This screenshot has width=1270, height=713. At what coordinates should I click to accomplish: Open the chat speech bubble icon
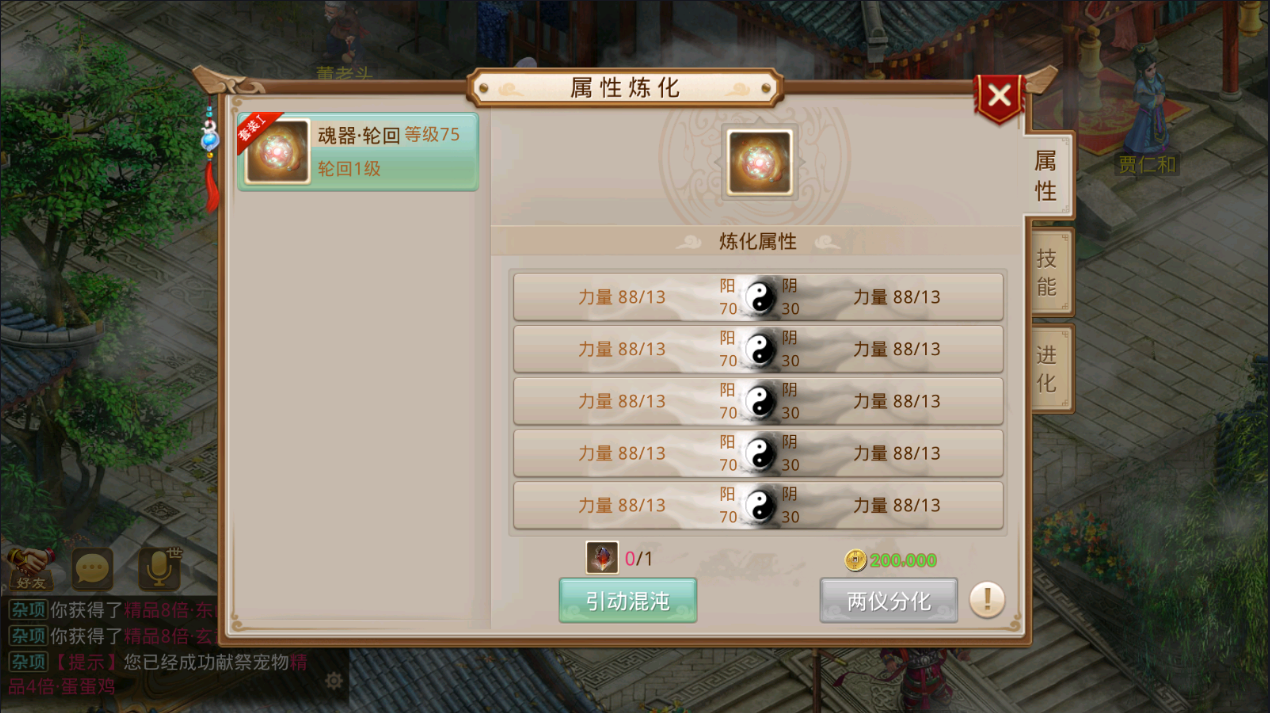pos(92,569)
